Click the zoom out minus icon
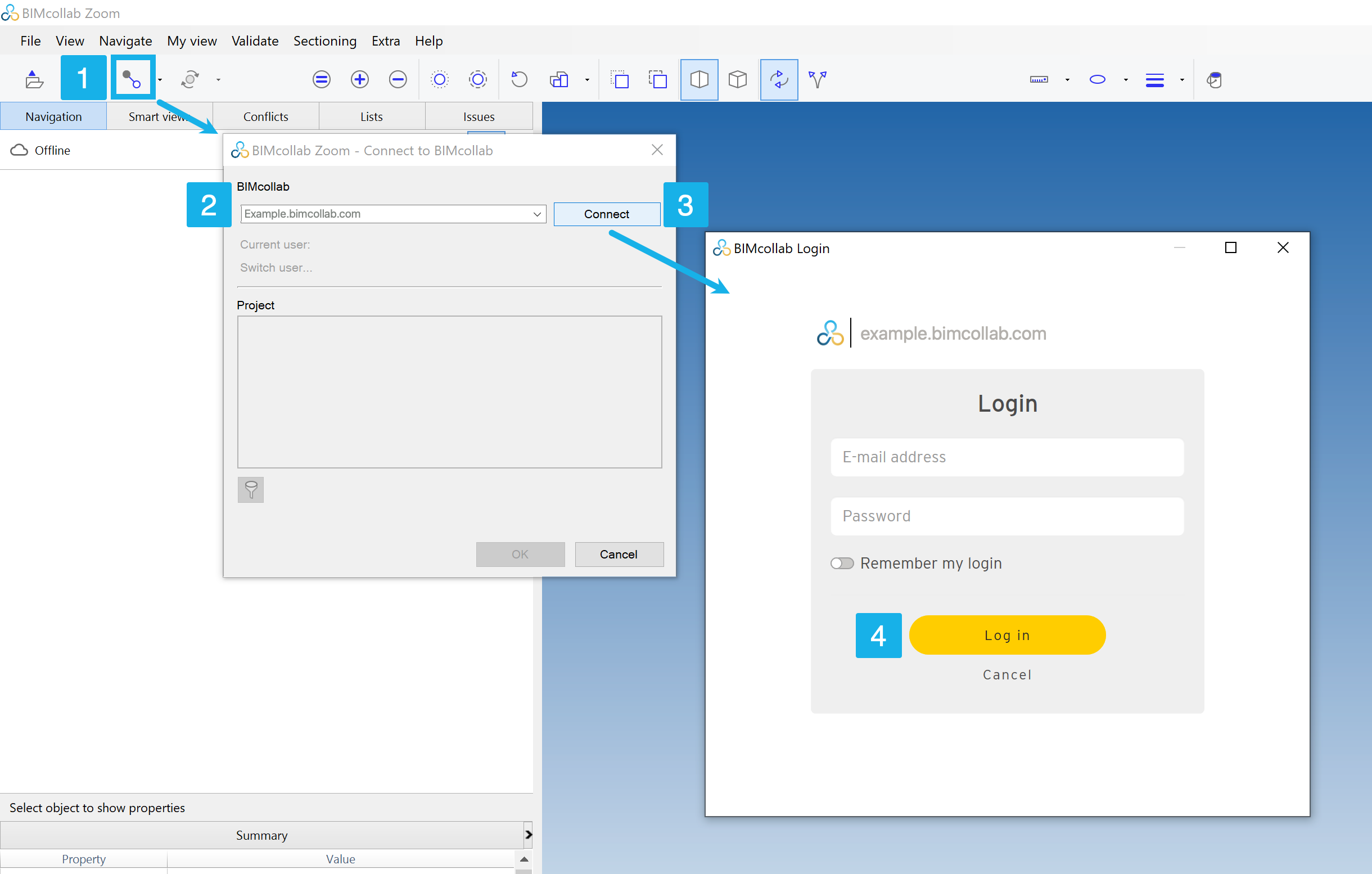 (398, 80)
